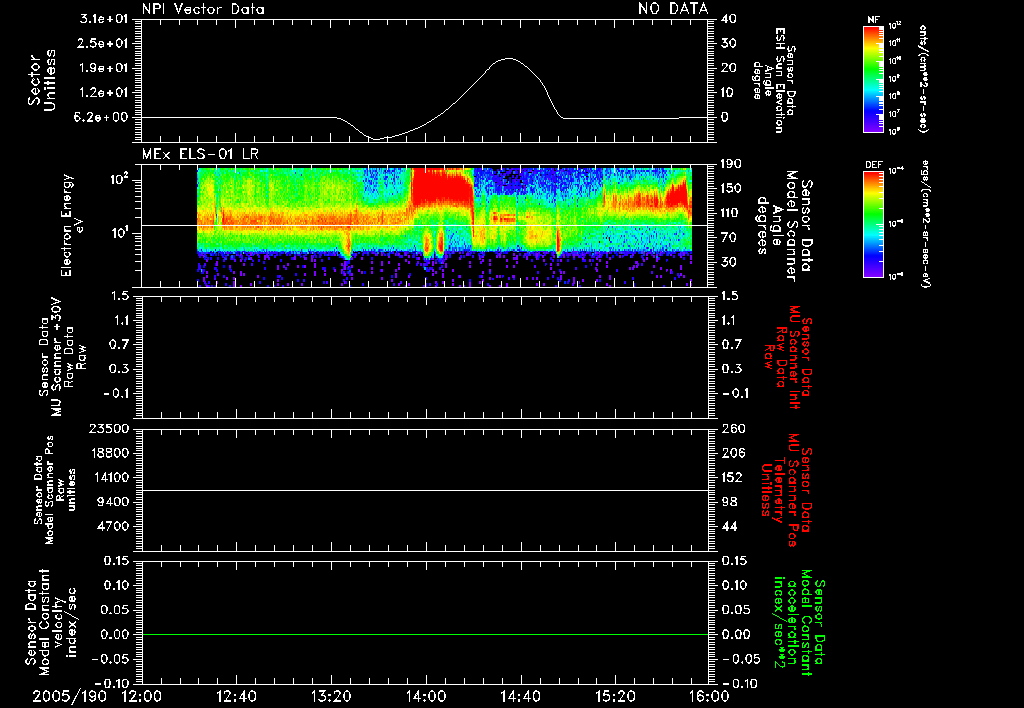Click the Model Scanner Pos Raw label
The height and width of the screenshot is (708, 1024).
click(x=55, y=490)
